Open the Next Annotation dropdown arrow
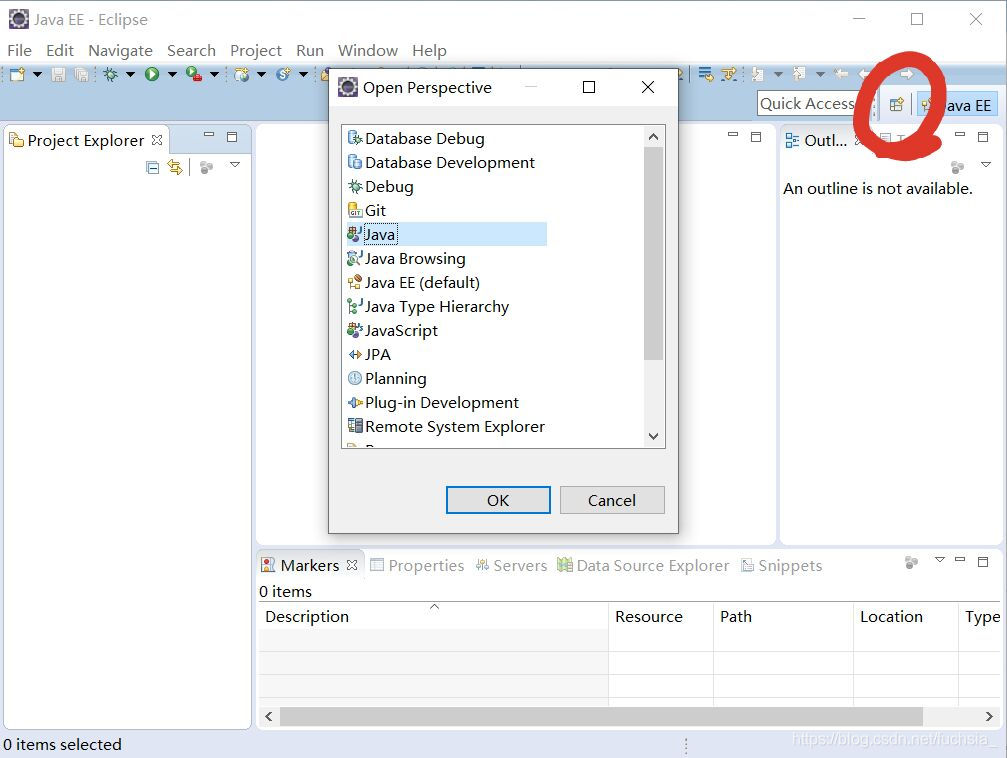The width and height of the screenshot is (1007, 758). [x=778, y=75]
